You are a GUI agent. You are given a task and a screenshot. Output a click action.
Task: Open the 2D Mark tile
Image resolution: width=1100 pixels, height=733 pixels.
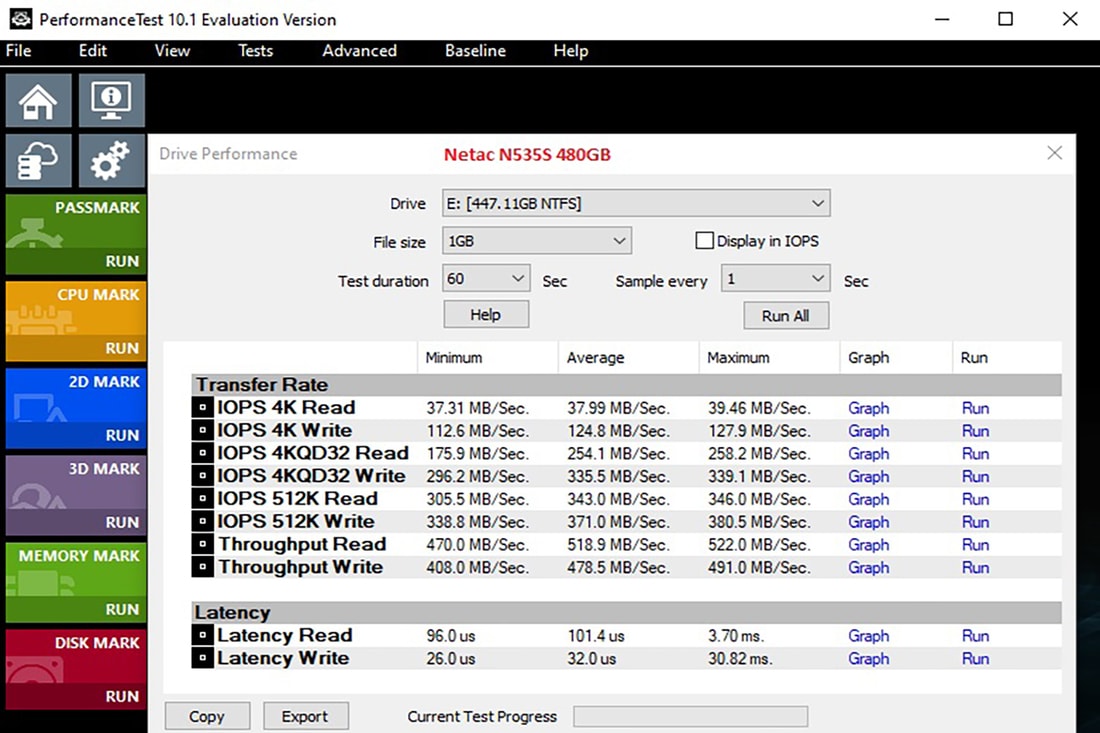[75, 408]
